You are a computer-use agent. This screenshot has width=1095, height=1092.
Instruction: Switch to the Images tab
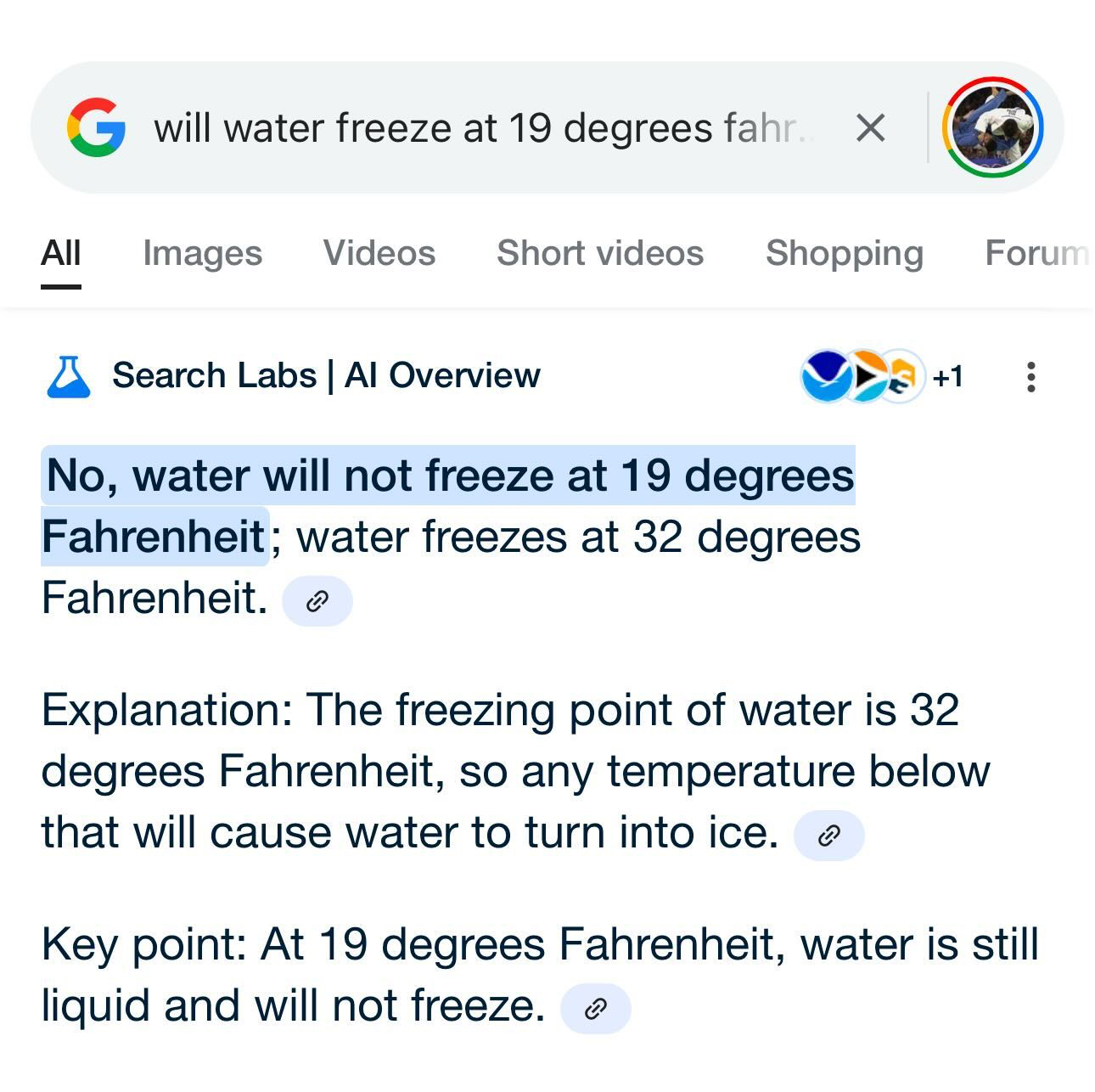coord(202,253)
